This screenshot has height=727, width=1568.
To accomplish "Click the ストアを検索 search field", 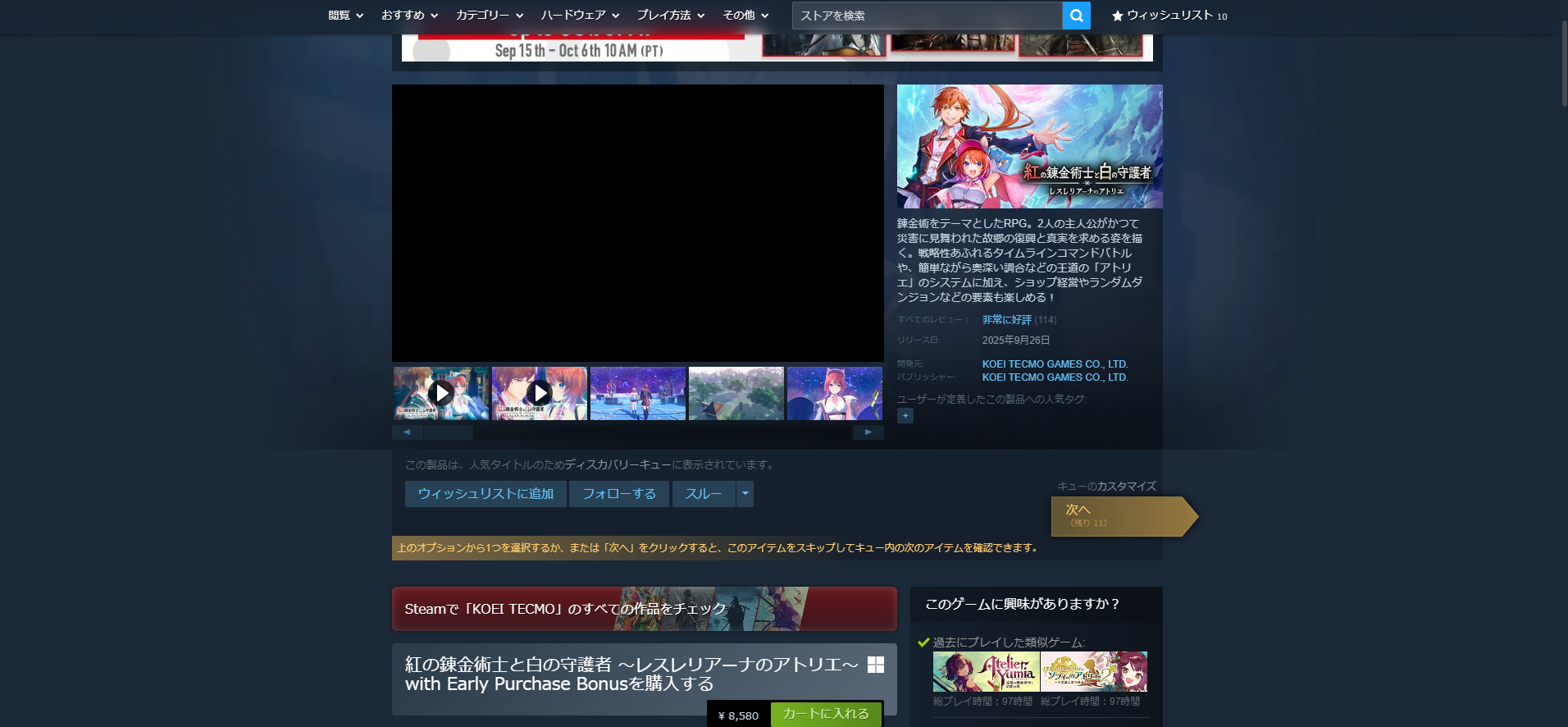I will tap(928, 16).
